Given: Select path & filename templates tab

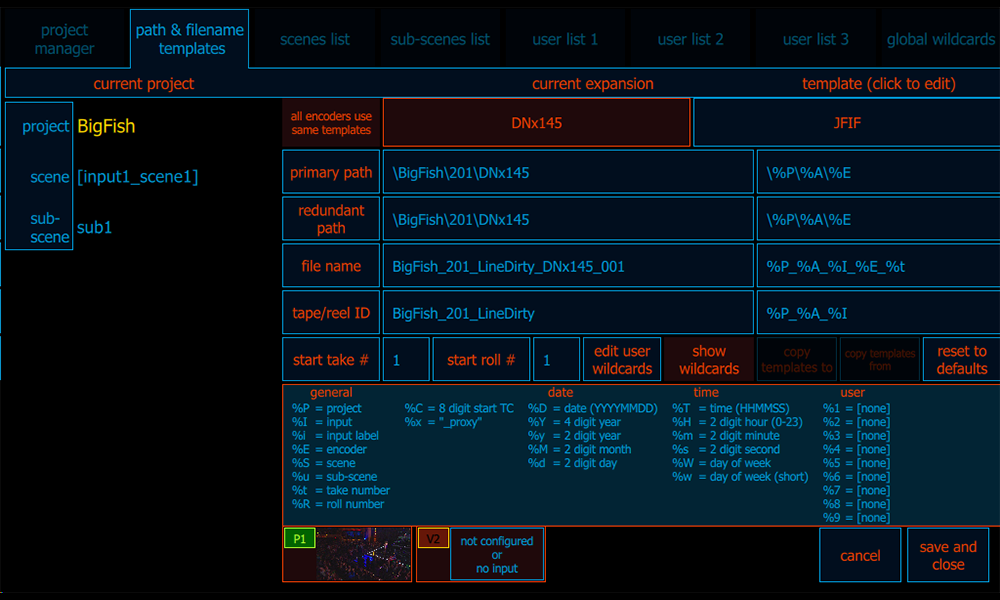Looking at the screenshot, I should pos(189,39).
